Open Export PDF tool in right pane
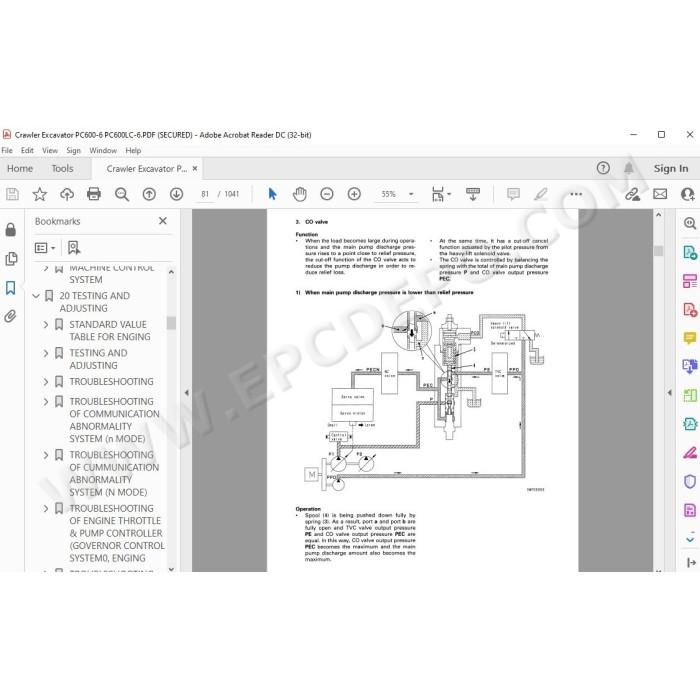The image size is (700, 700). click(690, 252)
